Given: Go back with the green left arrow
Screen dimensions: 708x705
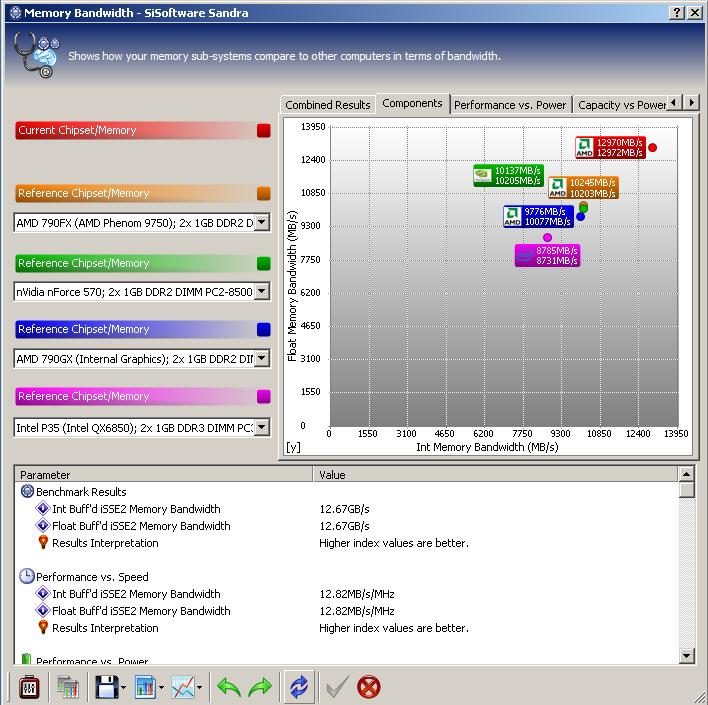Looking at the screenshot, I should [x=229, y=687].
